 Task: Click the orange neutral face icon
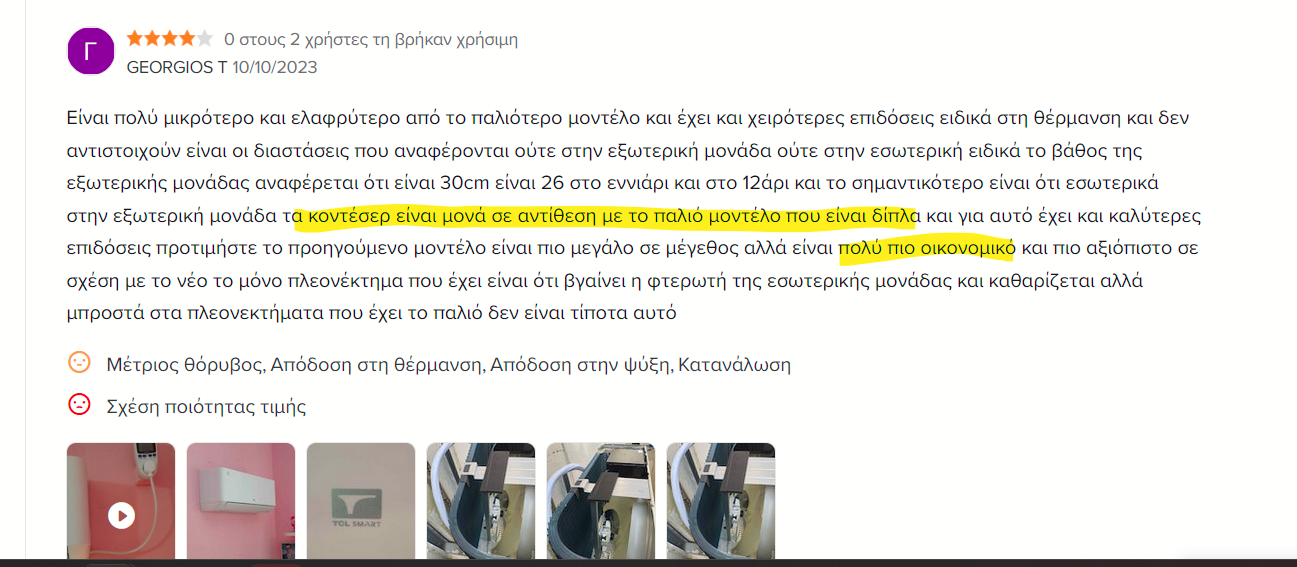[x=79, y=362]
